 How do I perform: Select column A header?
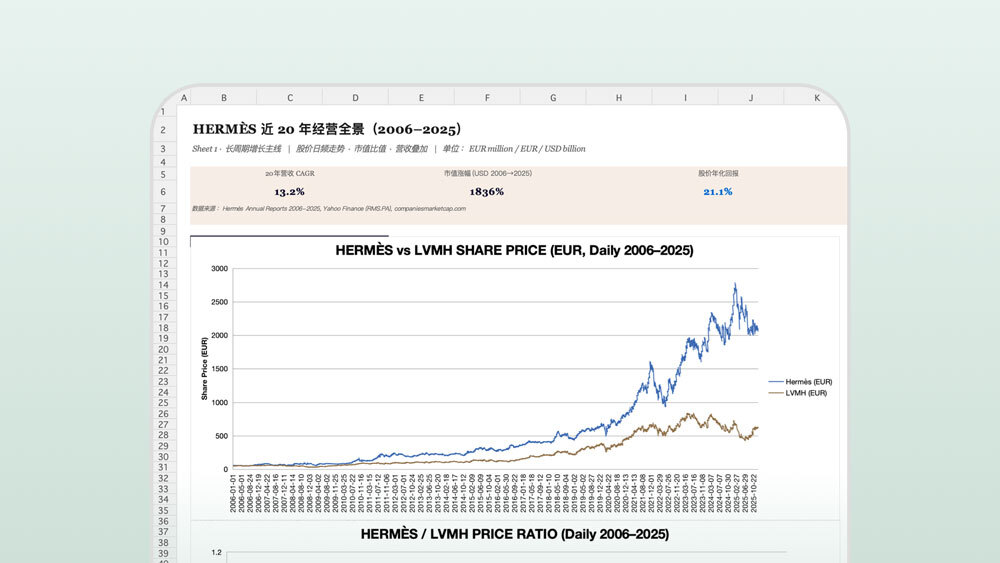(x=184, y=98)
